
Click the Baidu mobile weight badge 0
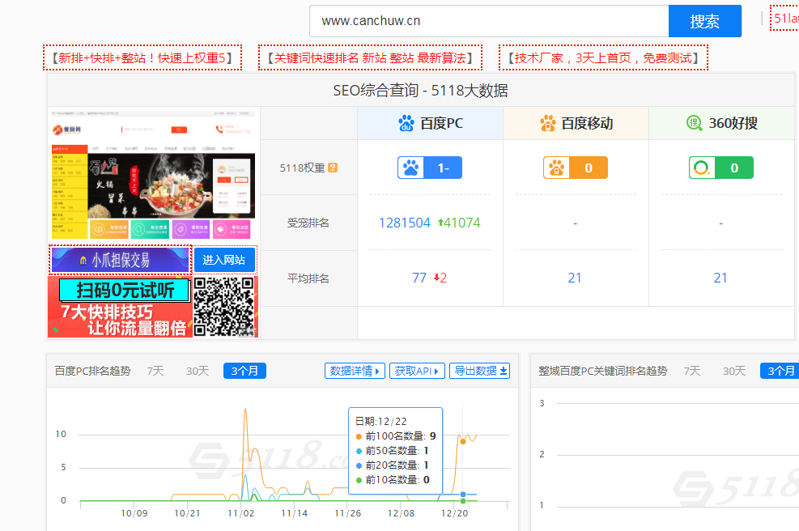pyautogui.click(x=575, y=168)
